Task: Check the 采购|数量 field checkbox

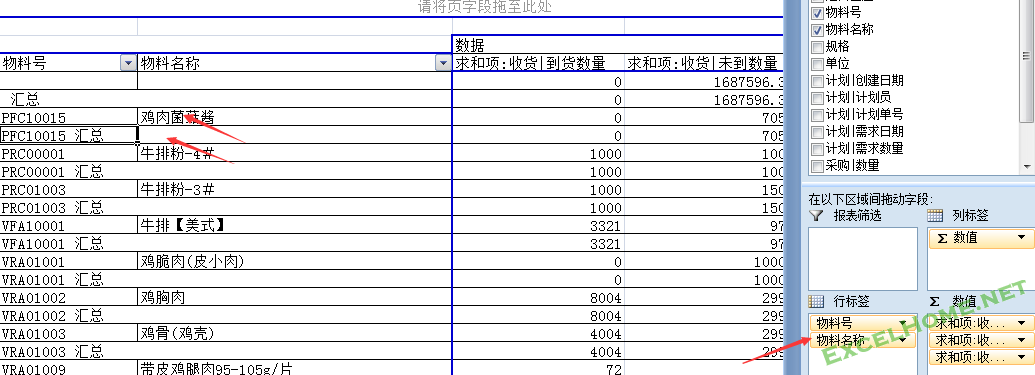Action: point(817,166)
